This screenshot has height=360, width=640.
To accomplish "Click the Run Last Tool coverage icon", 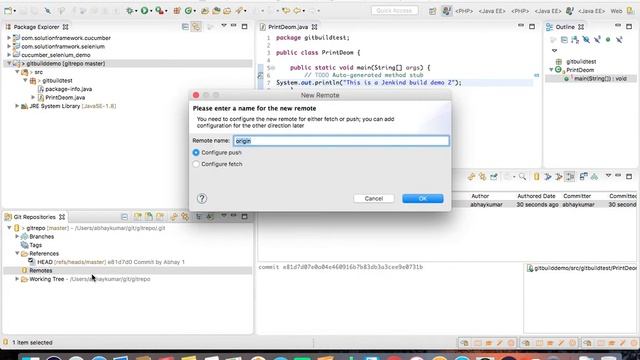I will pos(160,11).
